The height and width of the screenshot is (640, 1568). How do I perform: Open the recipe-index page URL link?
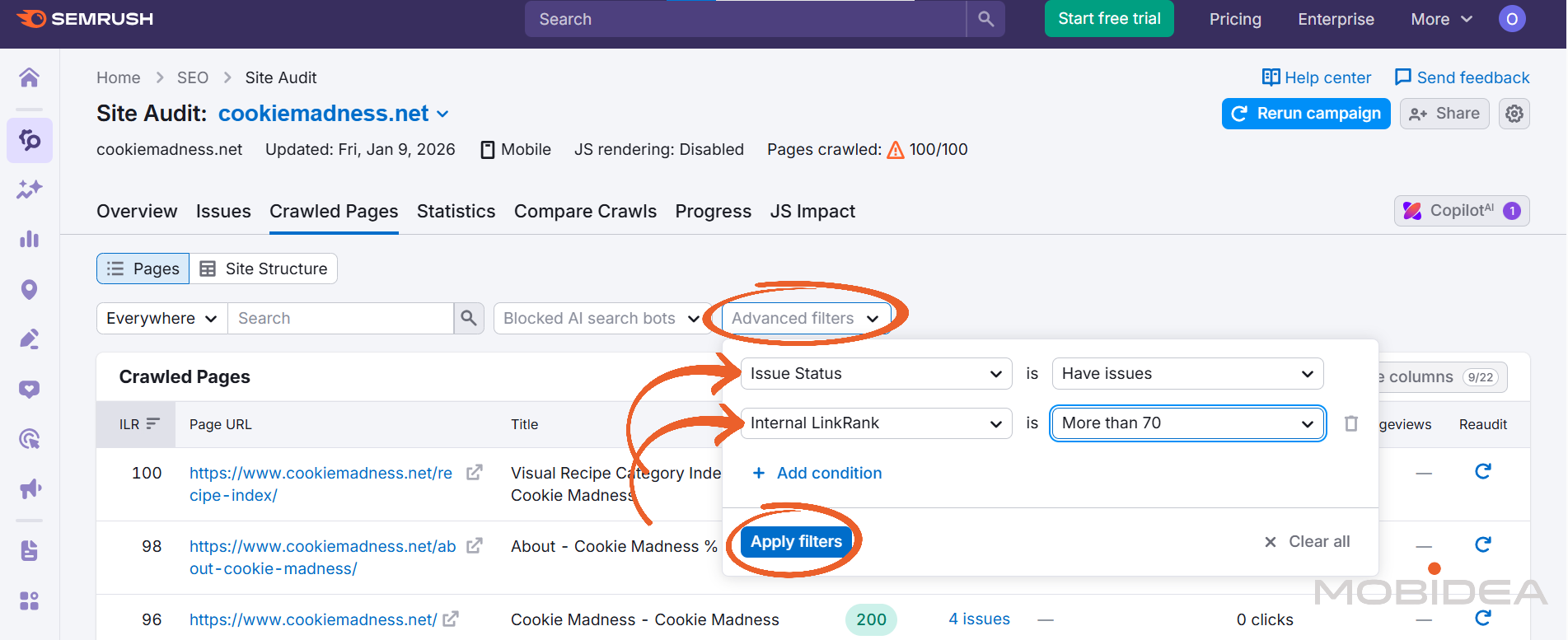pyautogui.click(x=321, y=484)
